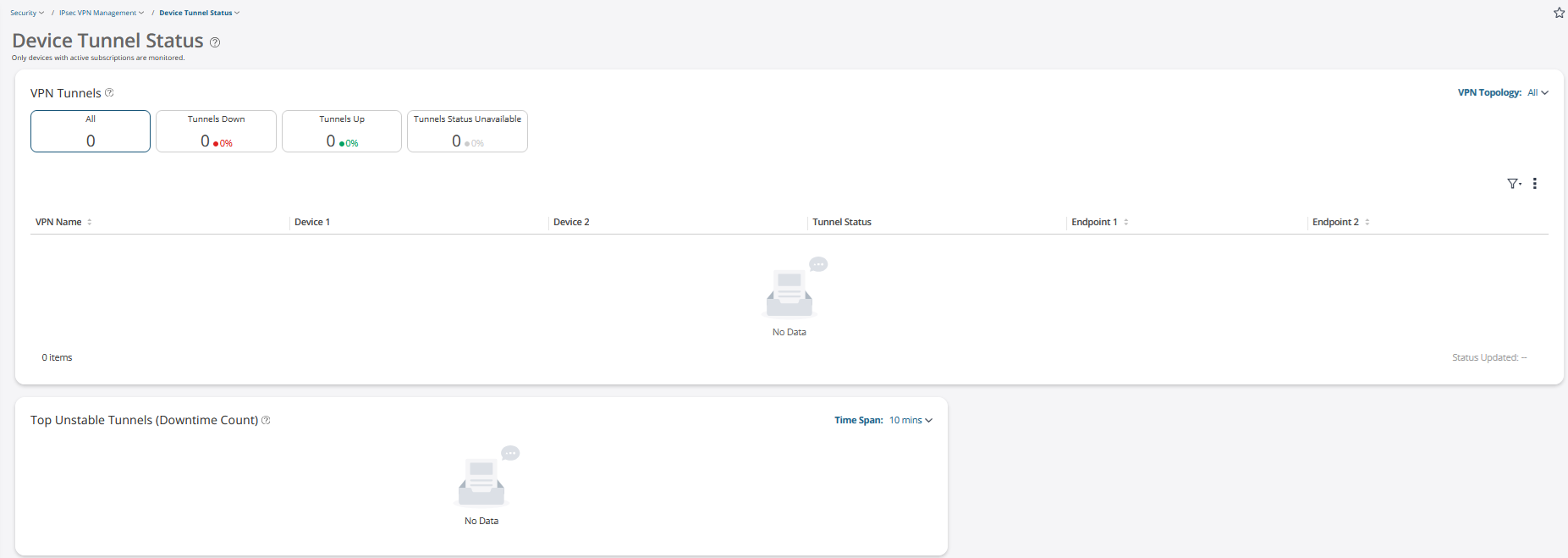Click the favorite star icon
This screenshot has width=1568, height=558.
point(1559,13)
